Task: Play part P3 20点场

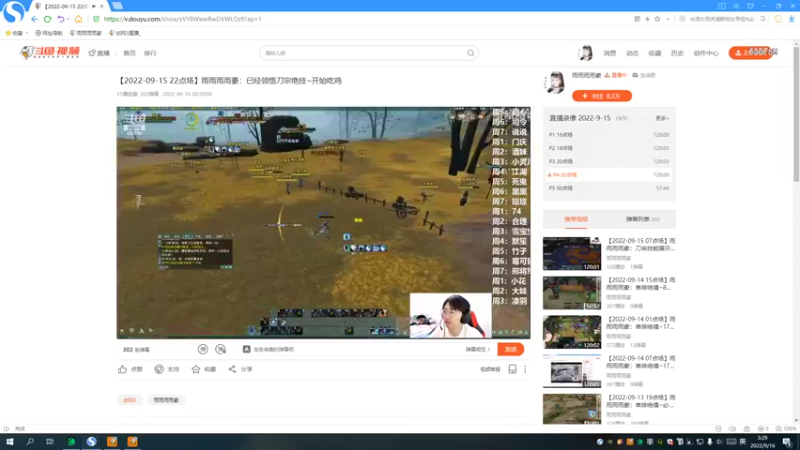Action: click(x=609, y=161)
